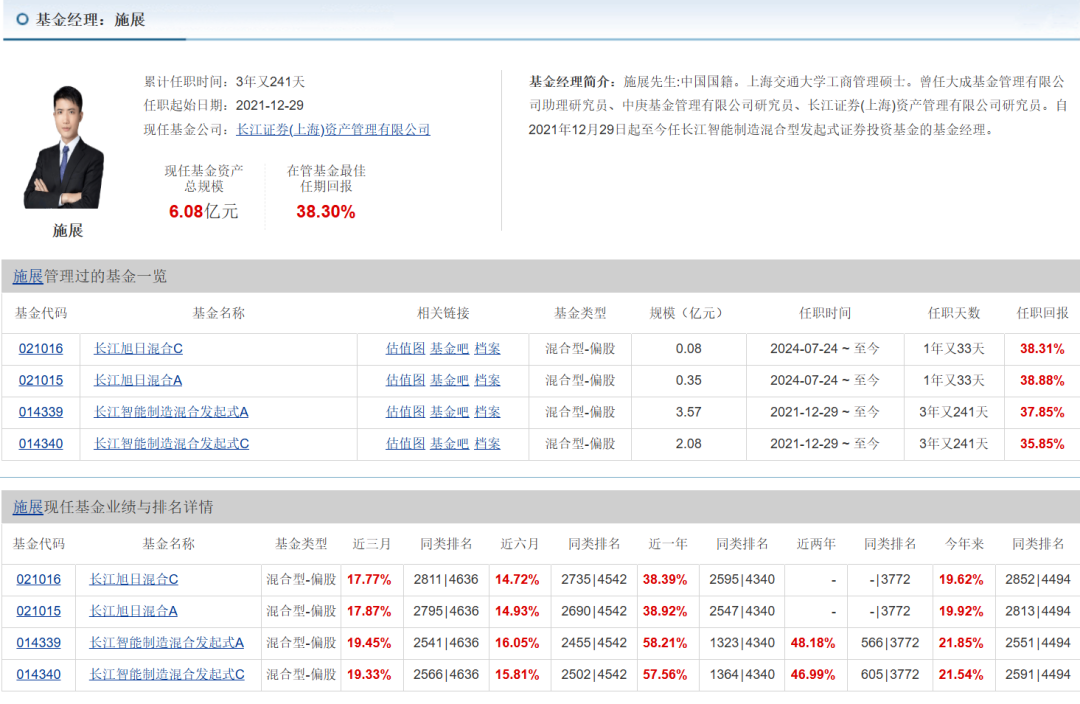
Task: Open fund code 021015 in performance ranking table
Action: point(39,611)
